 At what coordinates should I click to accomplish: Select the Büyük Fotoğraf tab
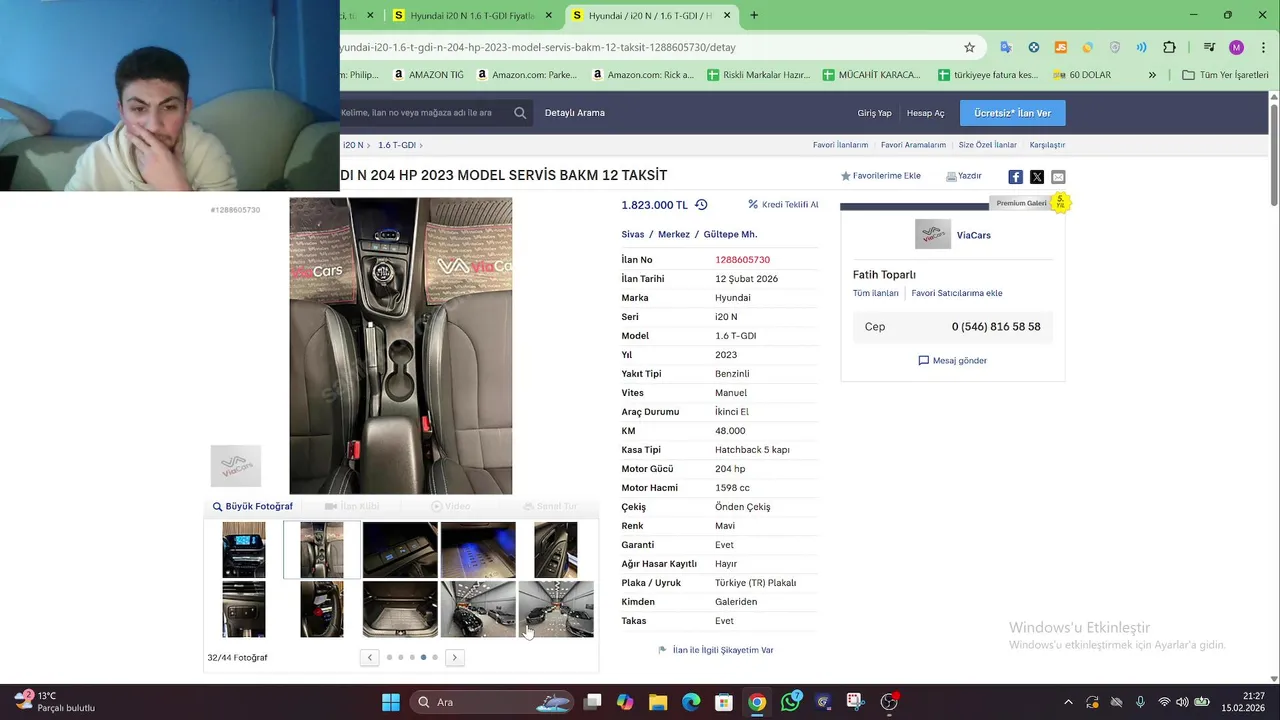[x=252, y=506]
